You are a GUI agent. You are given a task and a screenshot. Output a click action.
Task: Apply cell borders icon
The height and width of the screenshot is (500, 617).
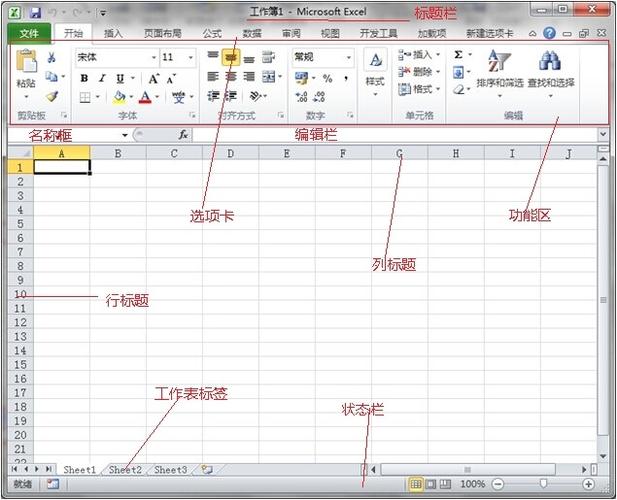(x=85, y=97)
